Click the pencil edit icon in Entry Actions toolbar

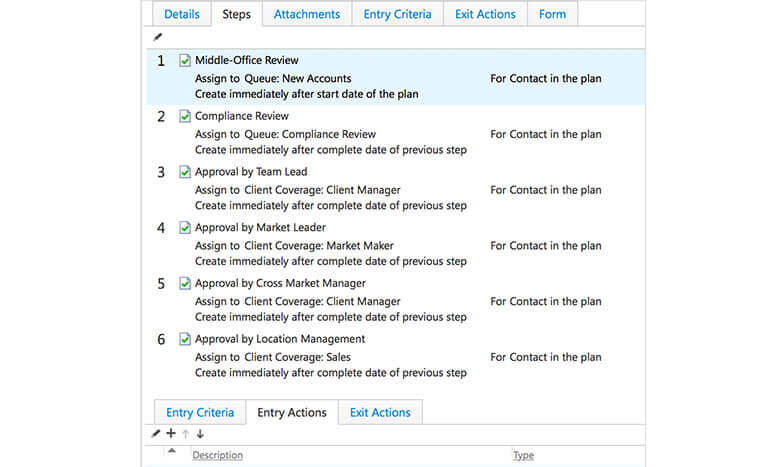tap(156, 434)
